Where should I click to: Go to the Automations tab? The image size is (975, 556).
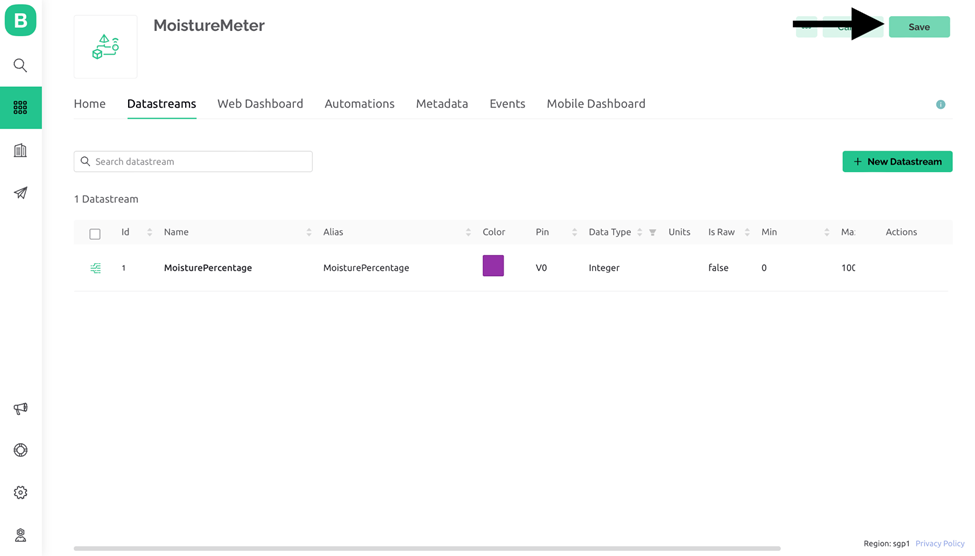(x=359, y=104)
